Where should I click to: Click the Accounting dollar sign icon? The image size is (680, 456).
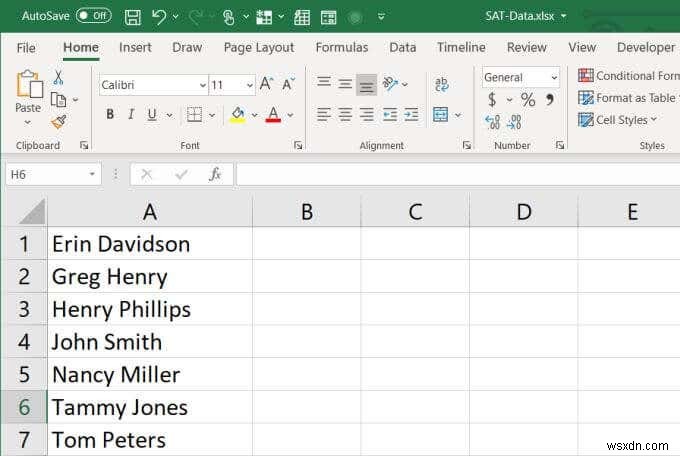pos(492,100)
